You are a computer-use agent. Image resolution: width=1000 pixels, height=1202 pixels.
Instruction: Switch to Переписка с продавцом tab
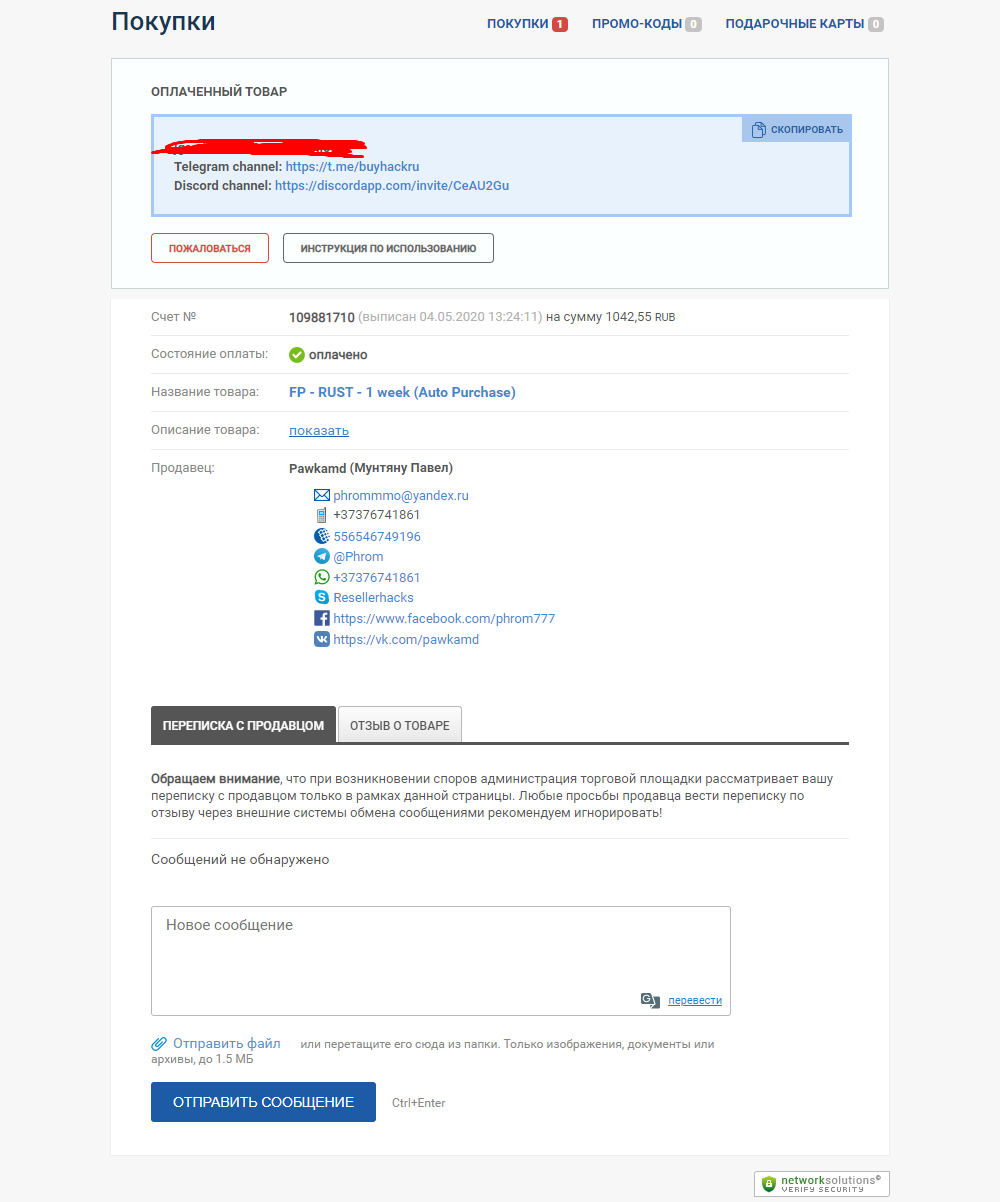243,725
